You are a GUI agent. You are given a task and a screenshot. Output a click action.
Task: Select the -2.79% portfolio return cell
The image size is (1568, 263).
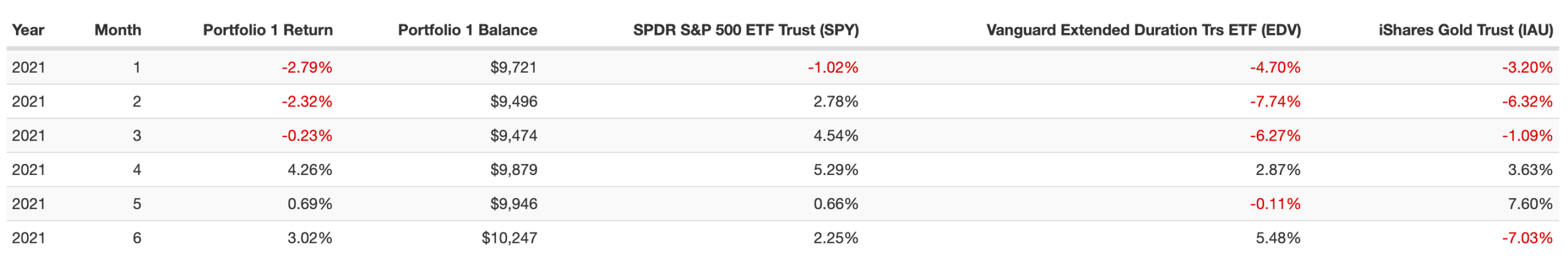pyautogui.click(x=307, y=67)
